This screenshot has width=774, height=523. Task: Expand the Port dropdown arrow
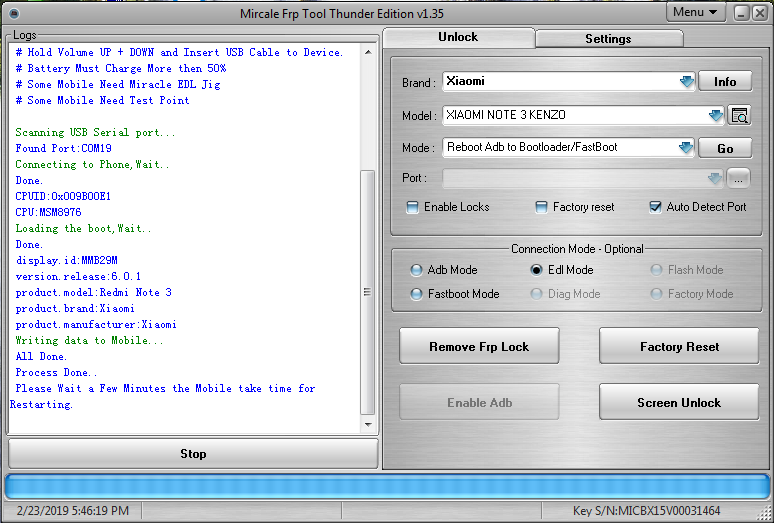point(715,178)
